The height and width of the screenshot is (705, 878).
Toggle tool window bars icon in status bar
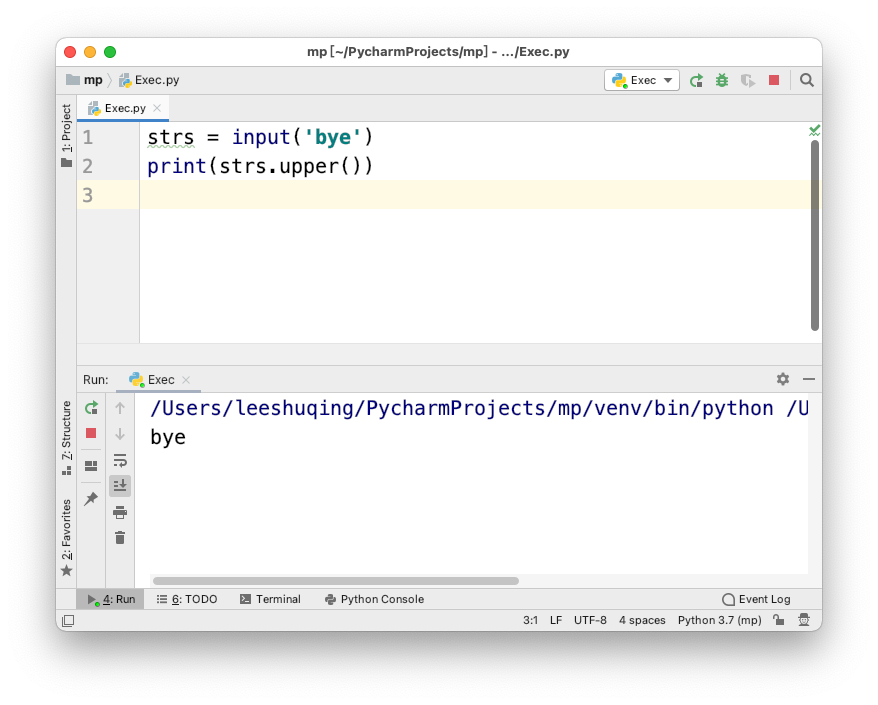[x=68, y=620]
